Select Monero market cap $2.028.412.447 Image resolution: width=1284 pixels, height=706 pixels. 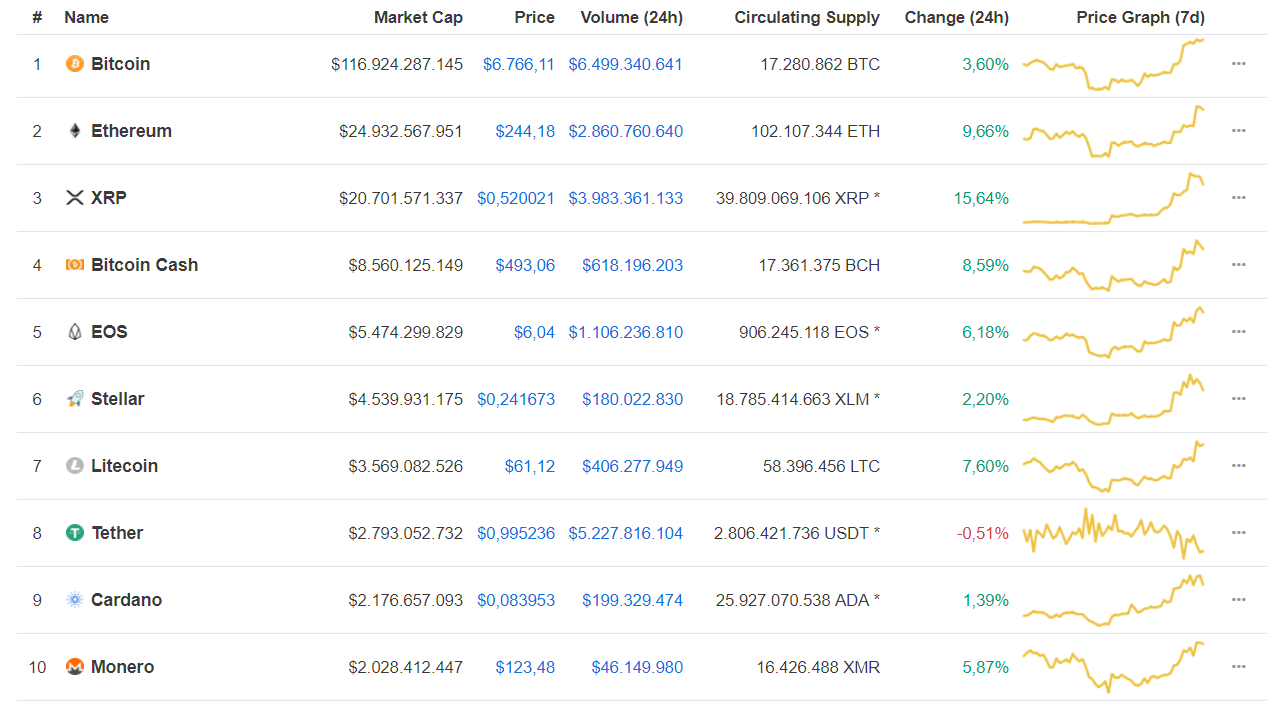pyautogui.click(x=406, y=667)
